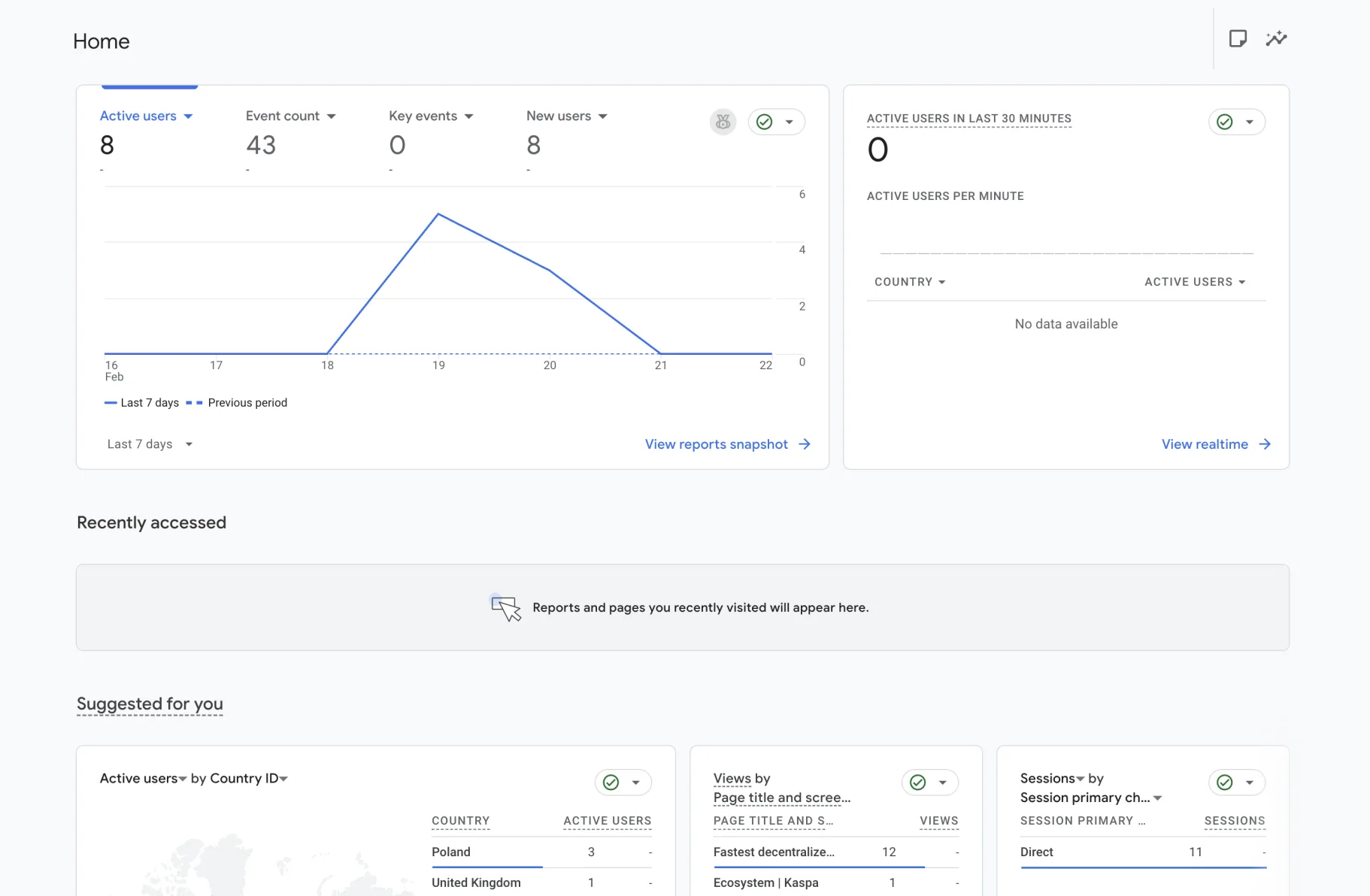Expand dropdown arrow in Sessions card header
This screenshot has height=896, width=1370.
1250,782
